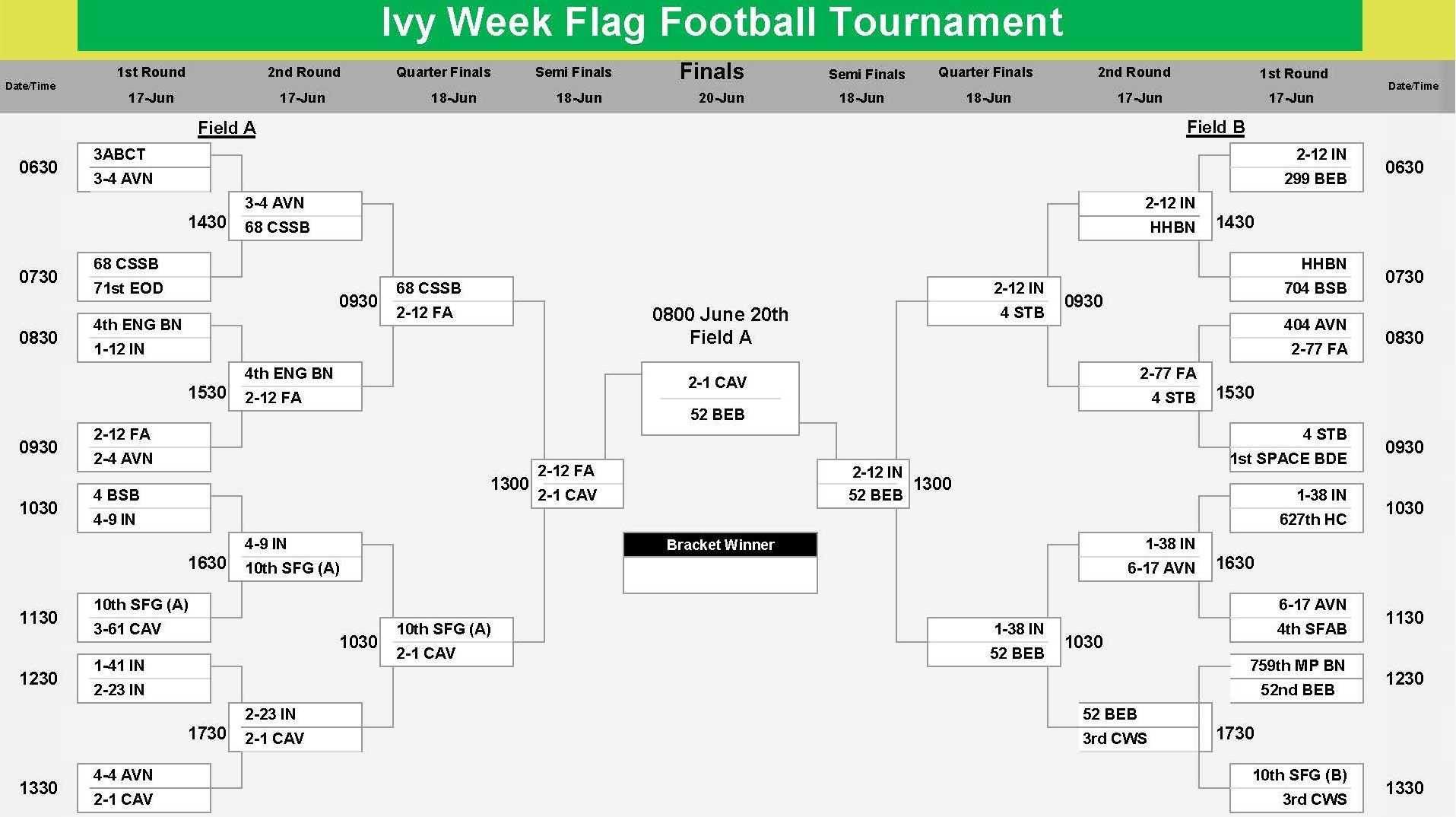1456x817 pixels.
Task: Select the 4th SFAB team cell
Action: (x=1296, y=629)
